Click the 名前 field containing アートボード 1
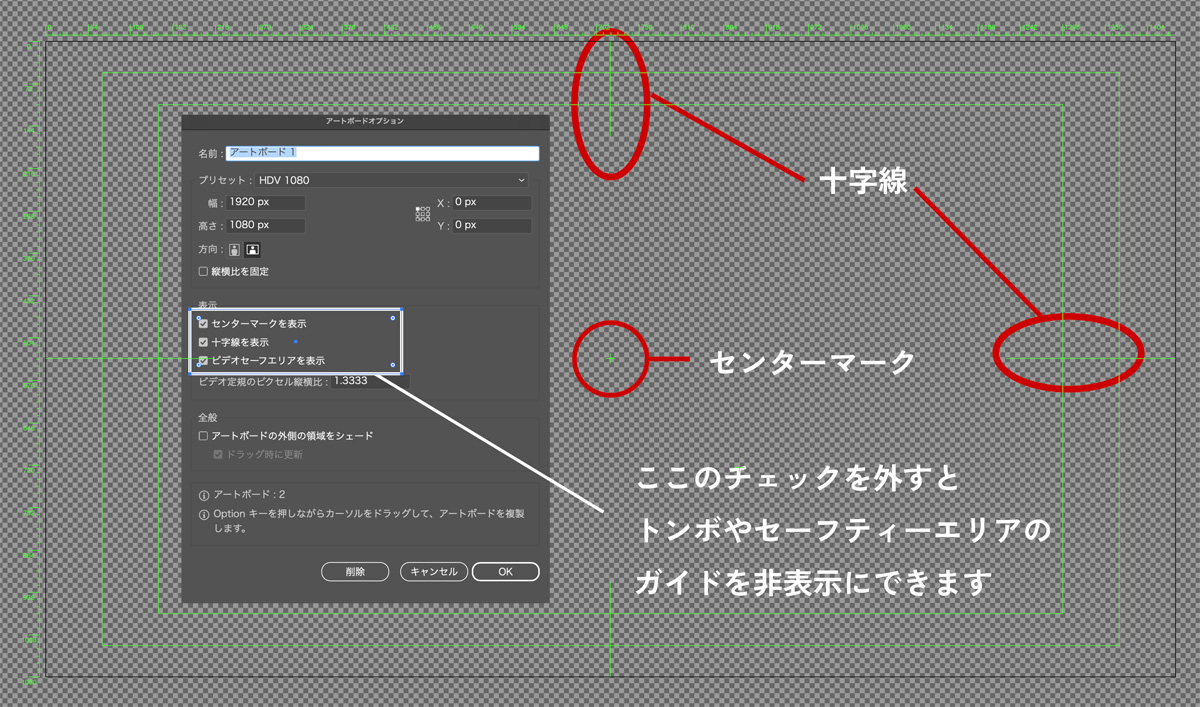Image resolution: width=1200 pixels, height=707 pixels. pyautogui.click(x=383, y=153)
